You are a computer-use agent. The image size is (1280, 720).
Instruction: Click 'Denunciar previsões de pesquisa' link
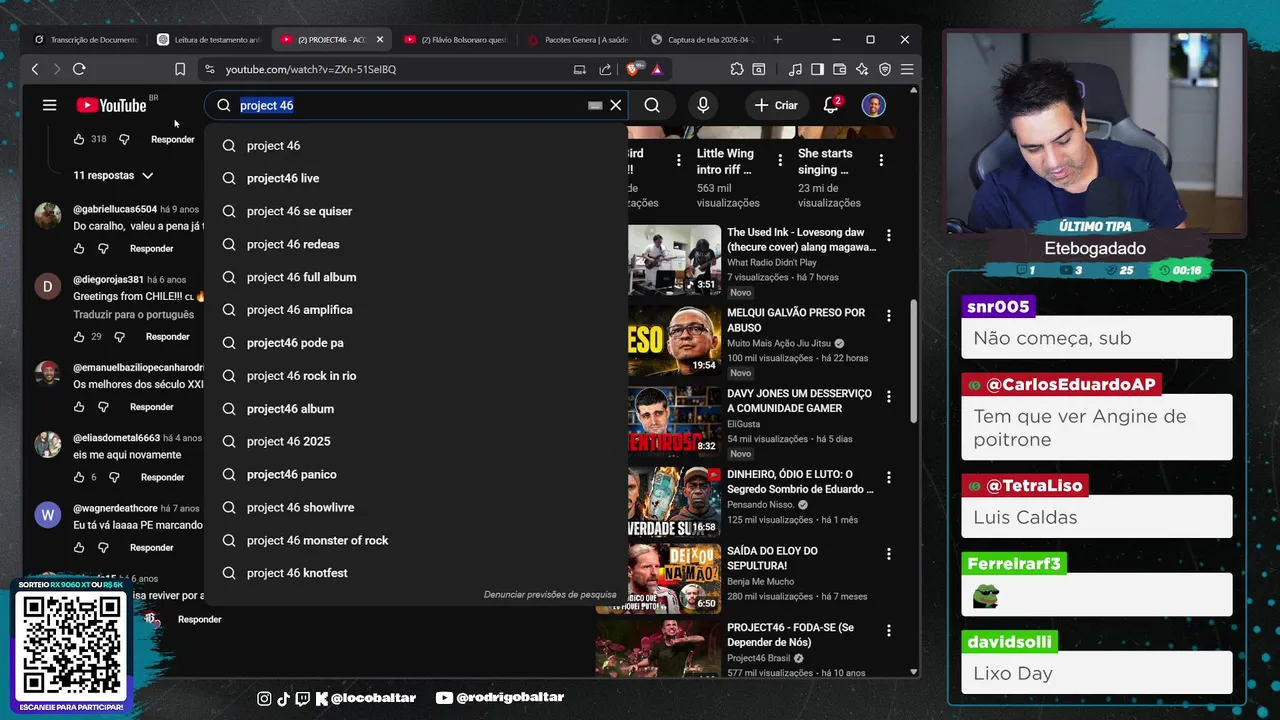550,595
